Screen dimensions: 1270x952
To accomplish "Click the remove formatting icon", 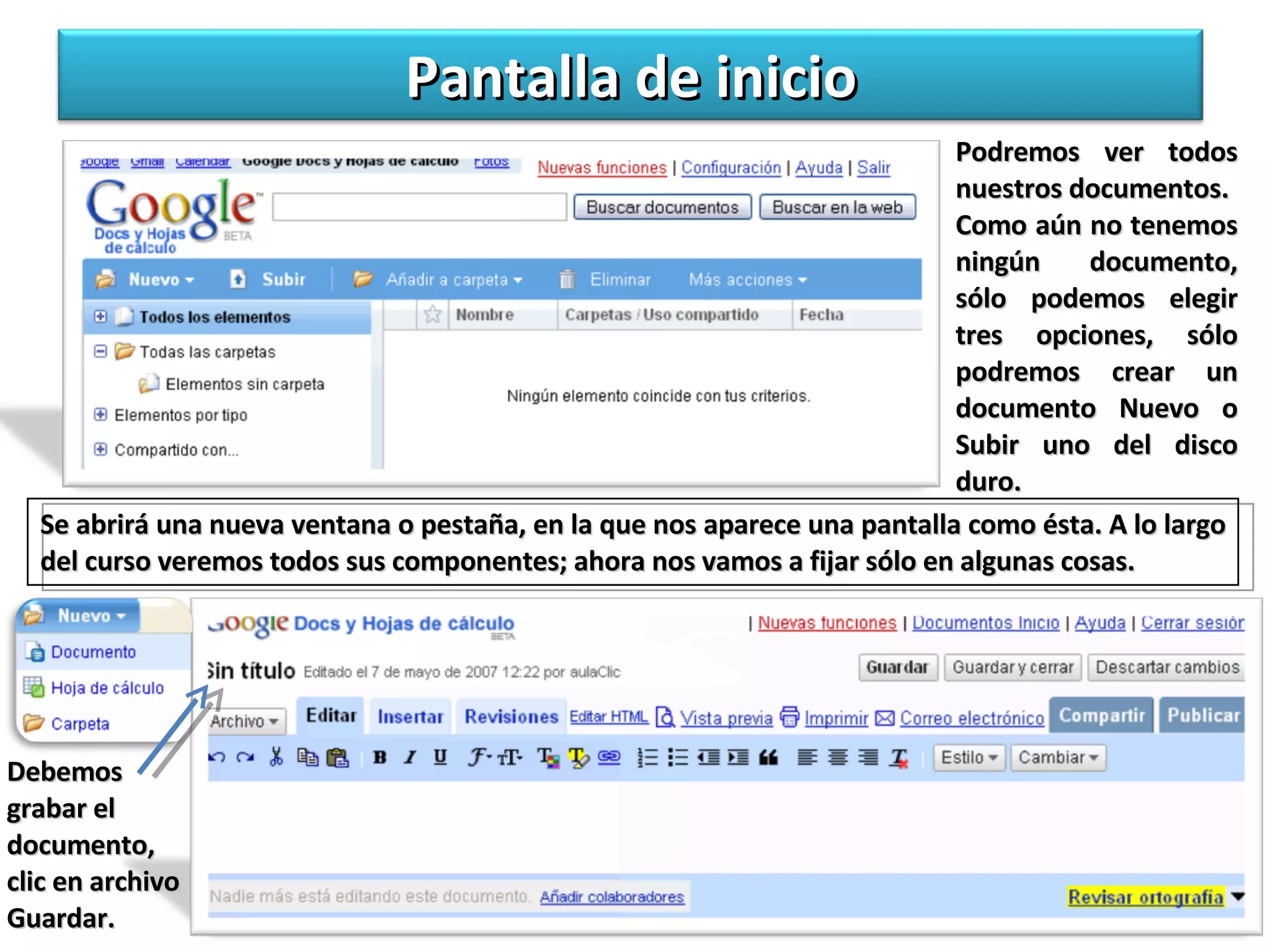I will (899, 758).
